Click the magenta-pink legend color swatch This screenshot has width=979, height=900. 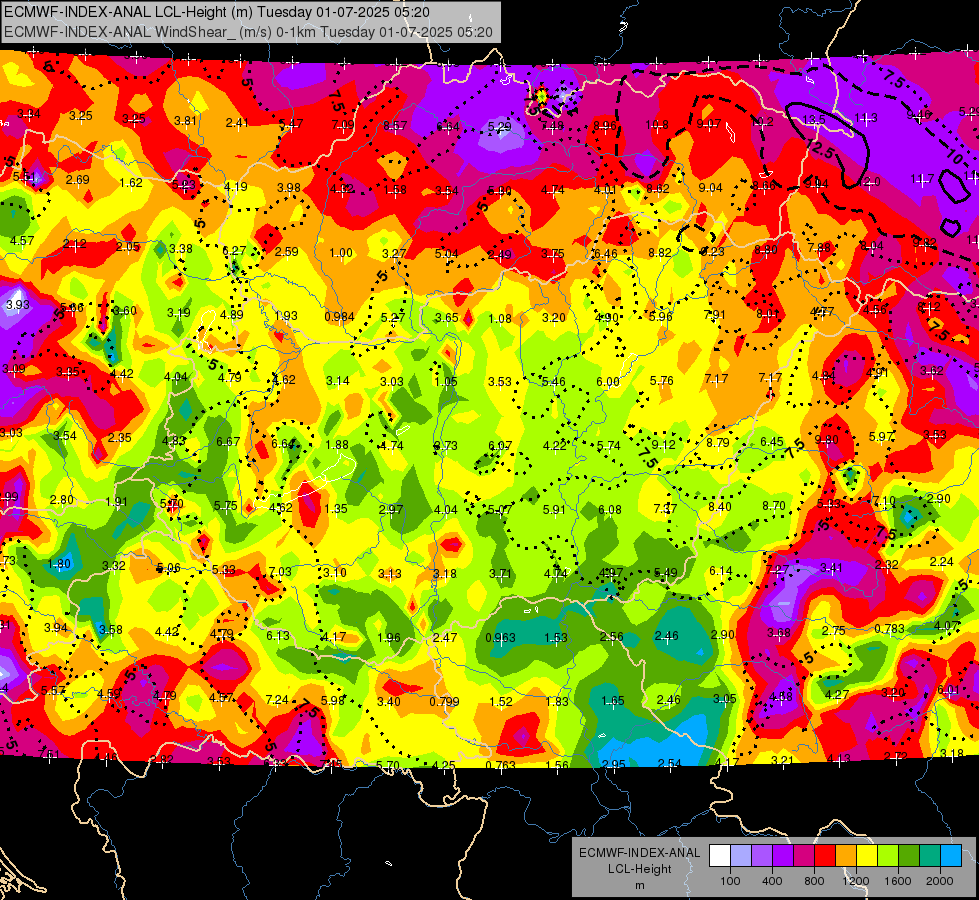[x=804, y=855]
